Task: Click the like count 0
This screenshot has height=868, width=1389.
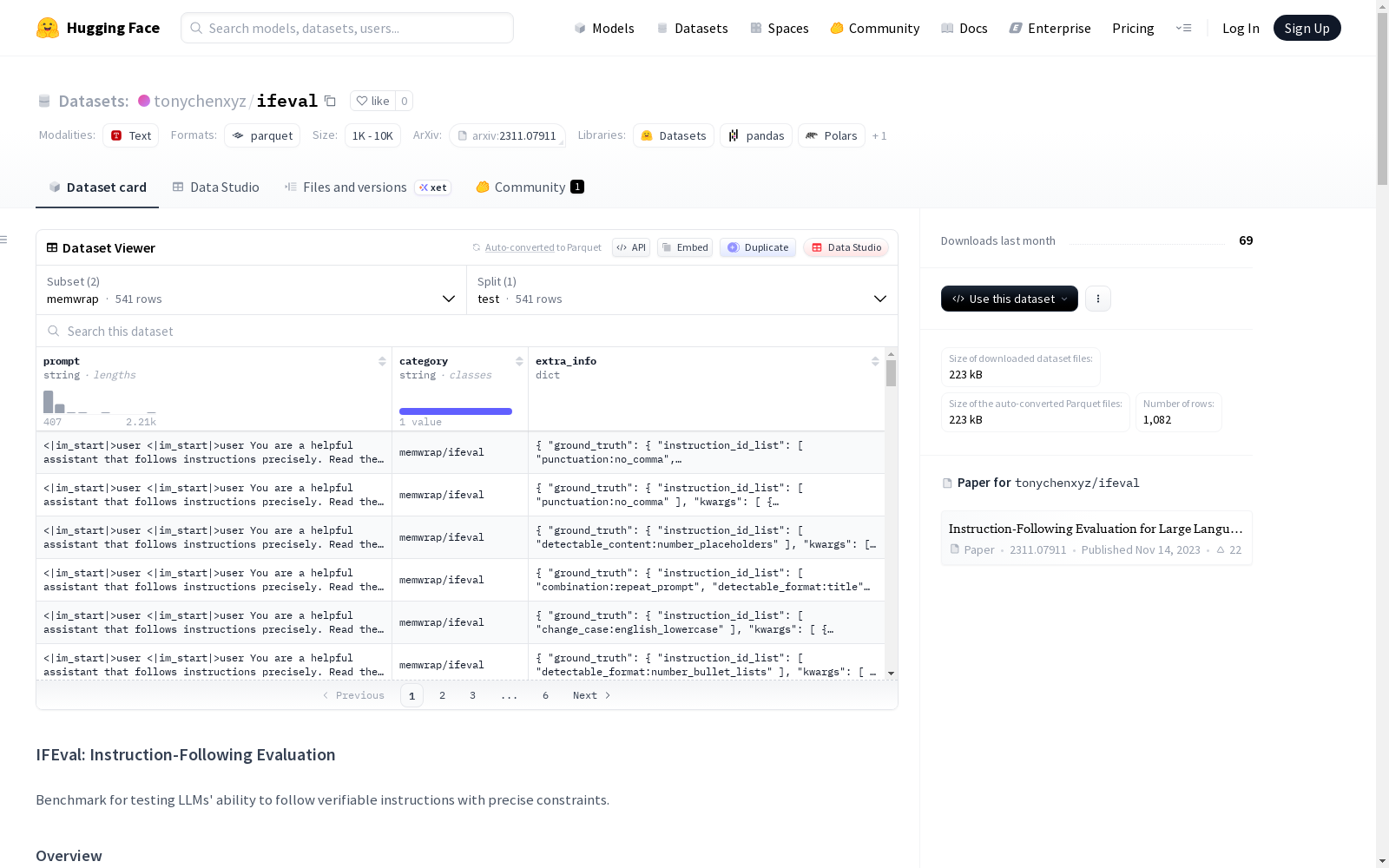Action: (404, 101)
